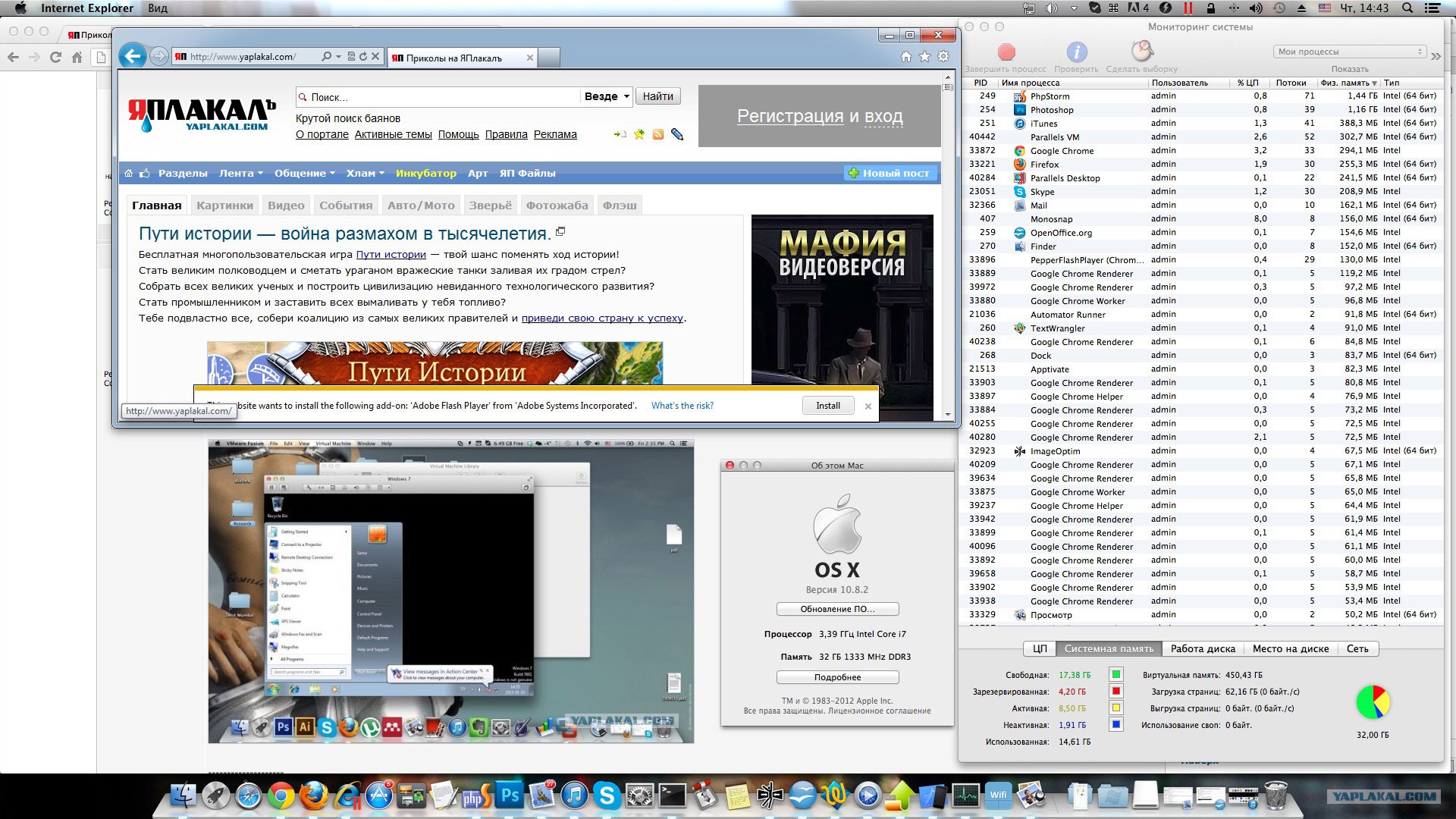Open Skype from the Dock
The height and width of the screenshot is (819, 1456).
607,795
